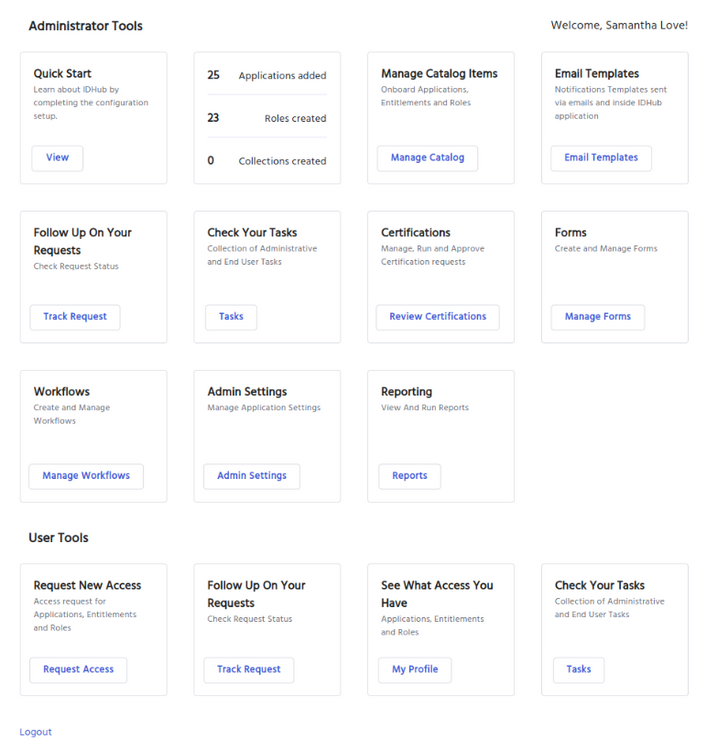
Task: Click the Reports button
Action: click(x=409, y=476)
